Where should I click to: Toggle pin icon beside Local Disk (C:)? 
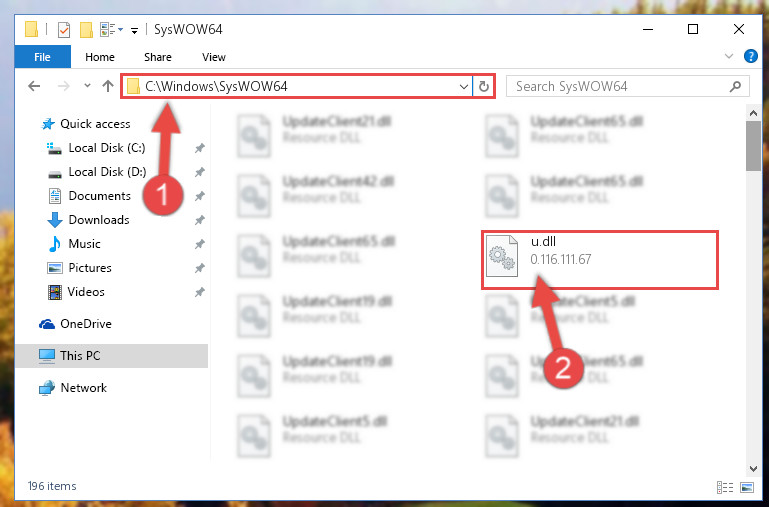[x=199, y=148]
